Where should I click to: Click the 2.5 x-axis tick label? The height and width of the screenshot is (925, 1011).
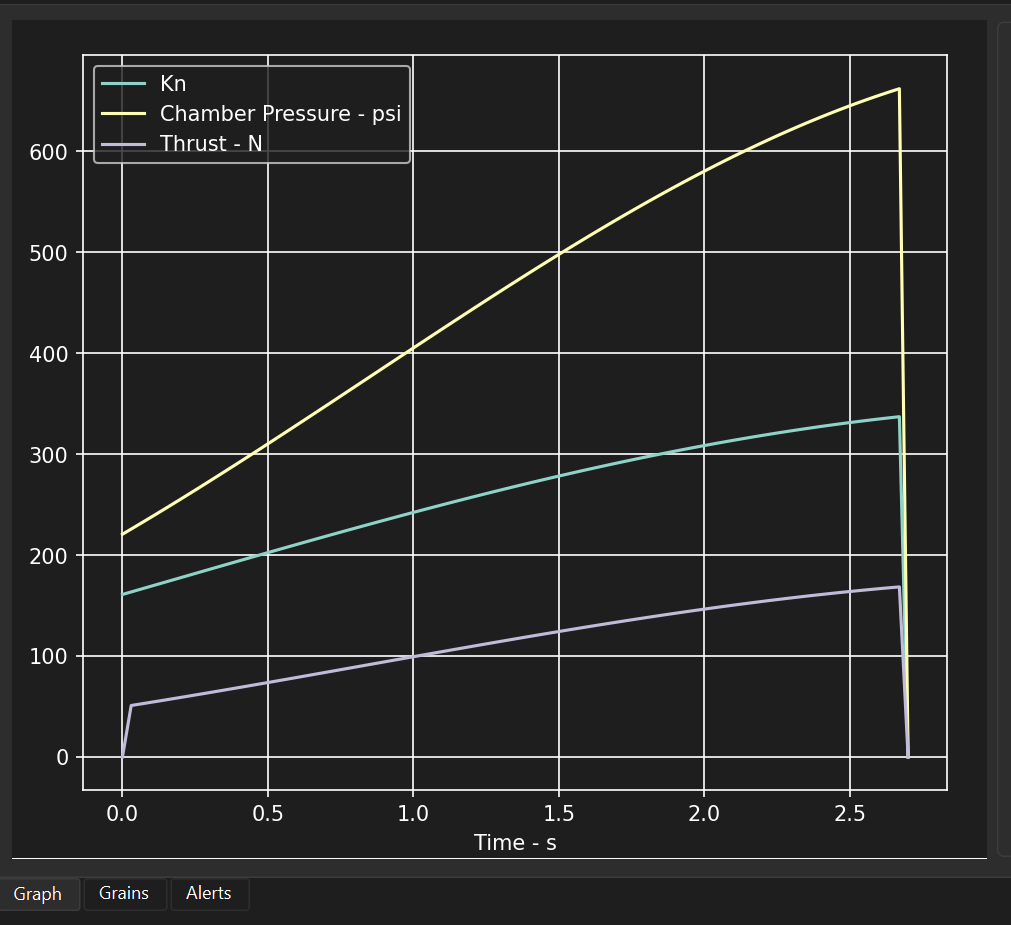(x=849, y=813)
